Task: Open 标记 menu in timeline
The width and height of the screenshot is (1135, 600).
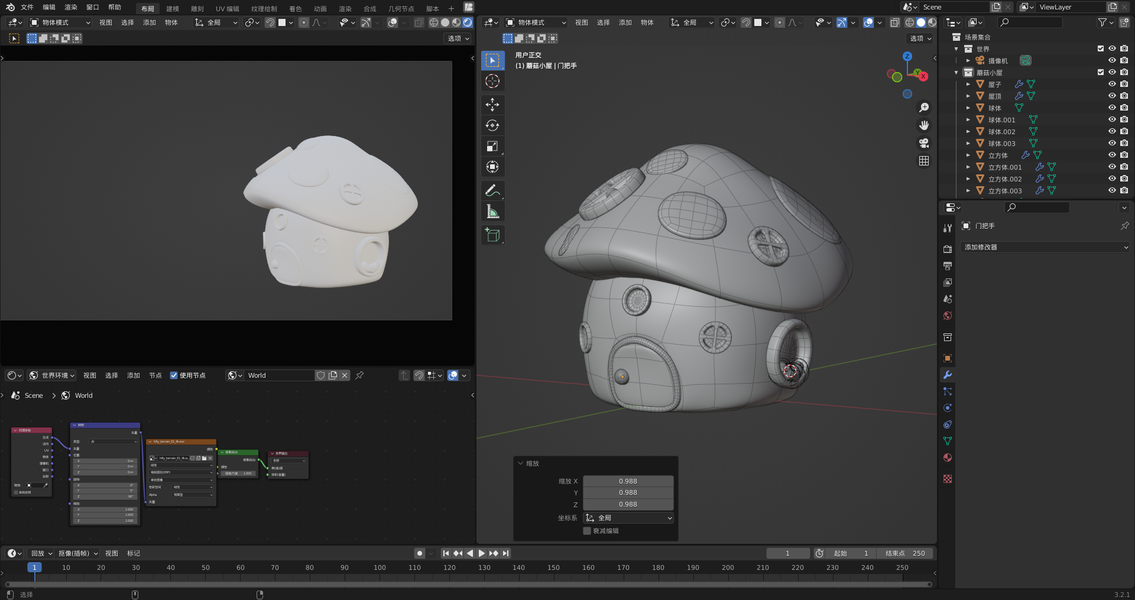Action: click(x=134, y=554)
